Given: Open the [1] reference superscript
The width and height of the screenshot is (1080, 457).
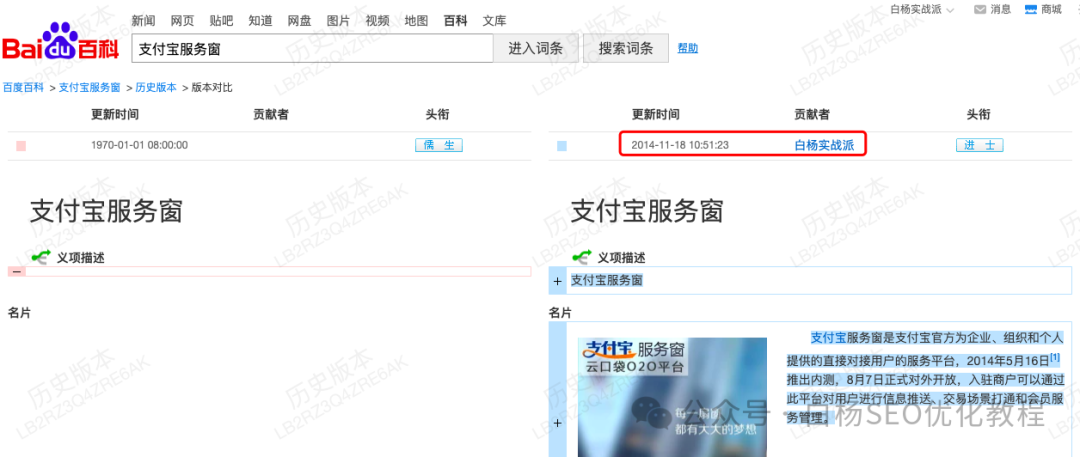Looking at the screenshot, I should coord(1055,357).
